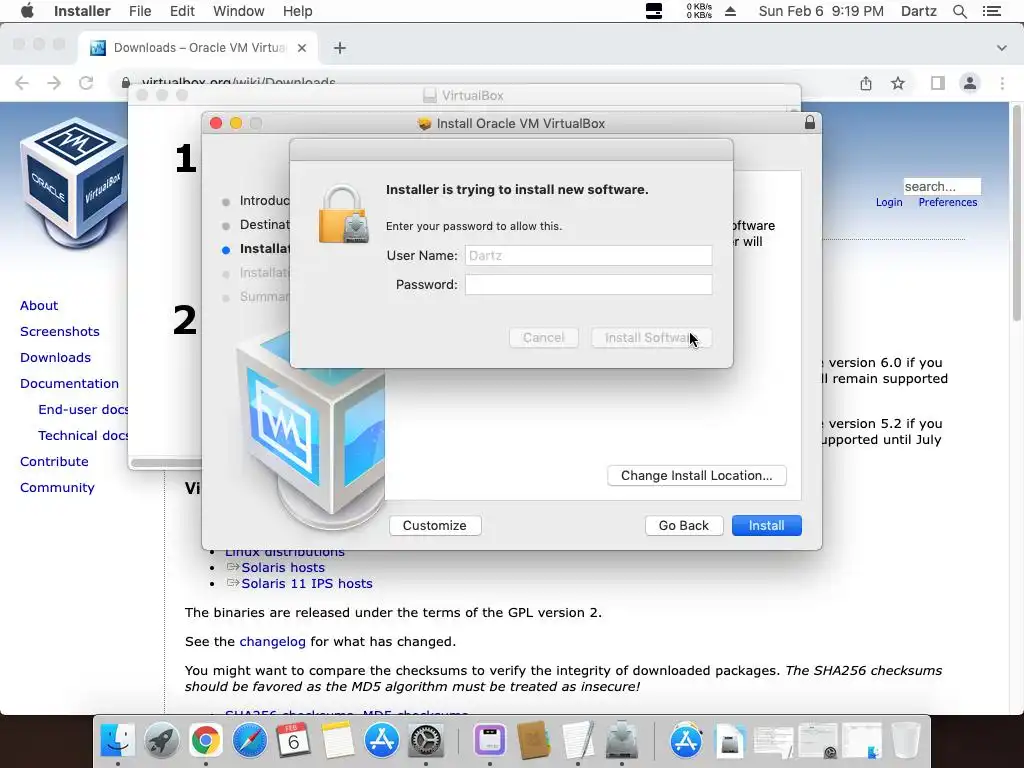Viewport: 1024px width, 768px height.
Task: Focus the Password field
Action: coord(588,285)
